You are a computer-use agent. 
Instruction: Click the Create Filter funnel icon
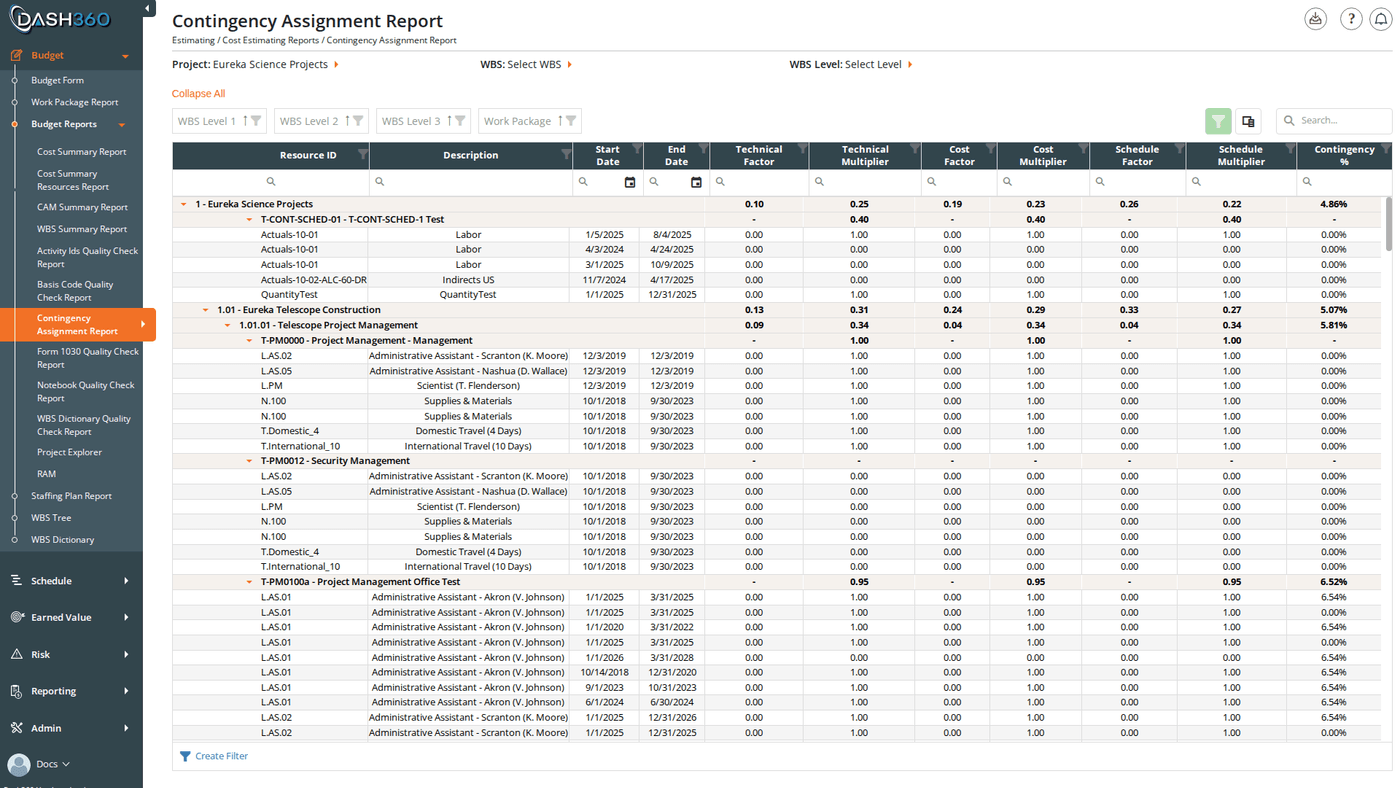click(185, 756)
